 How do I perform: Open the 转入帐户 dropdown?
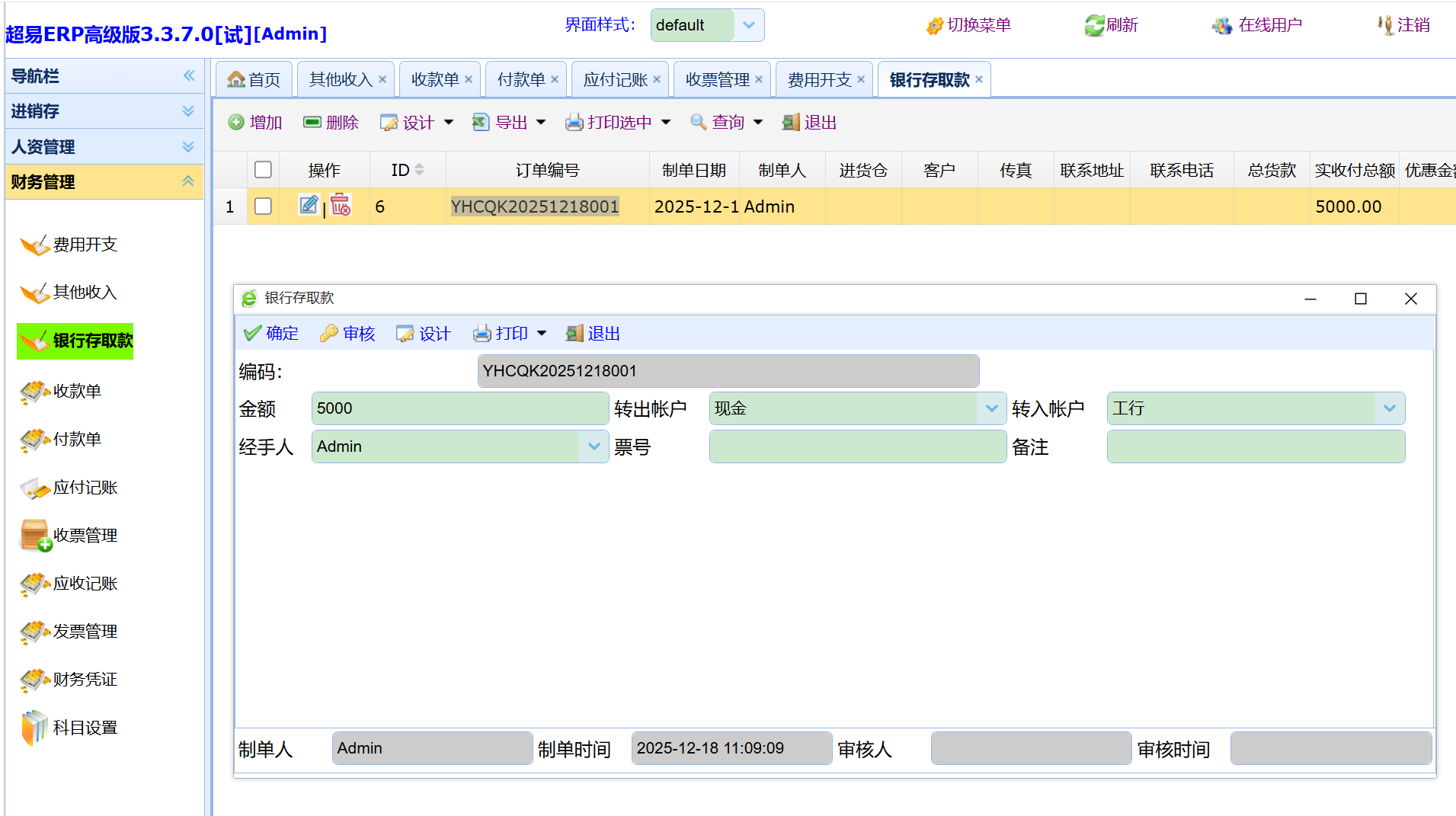tap(1389, 408)
